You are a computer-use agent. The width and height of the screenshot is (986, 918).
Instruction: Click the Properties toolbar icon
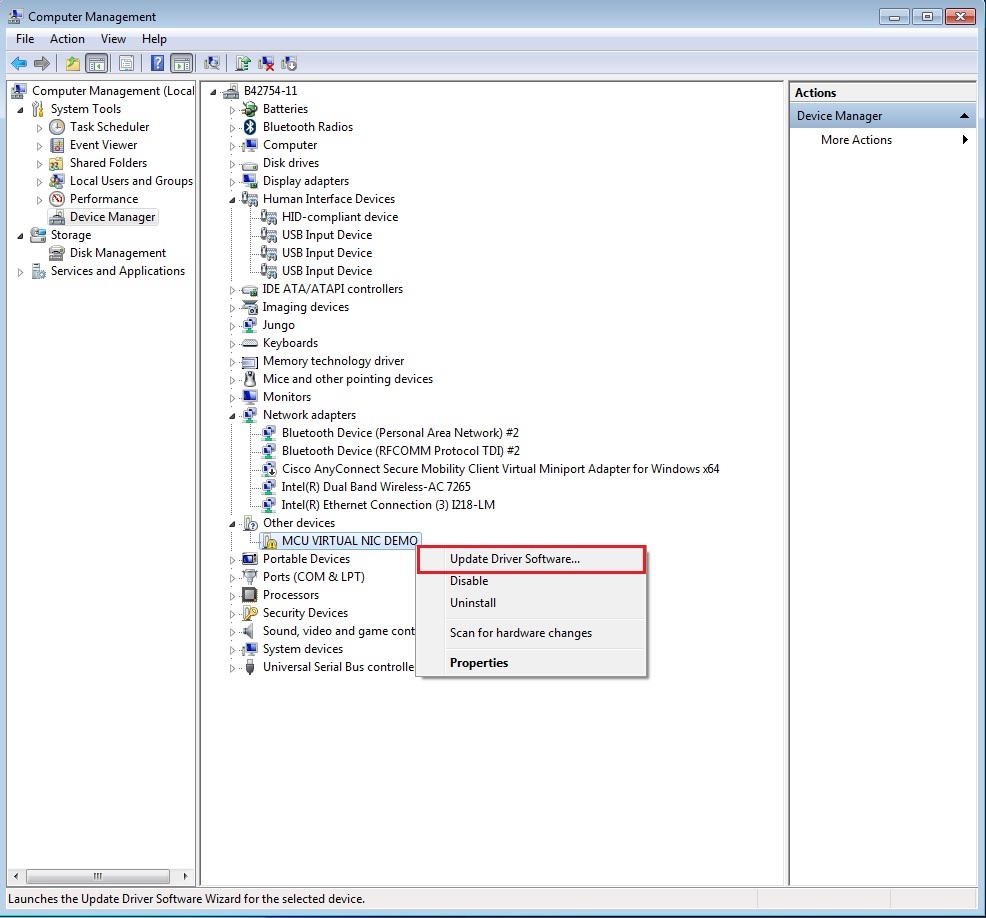click(126, 64)
